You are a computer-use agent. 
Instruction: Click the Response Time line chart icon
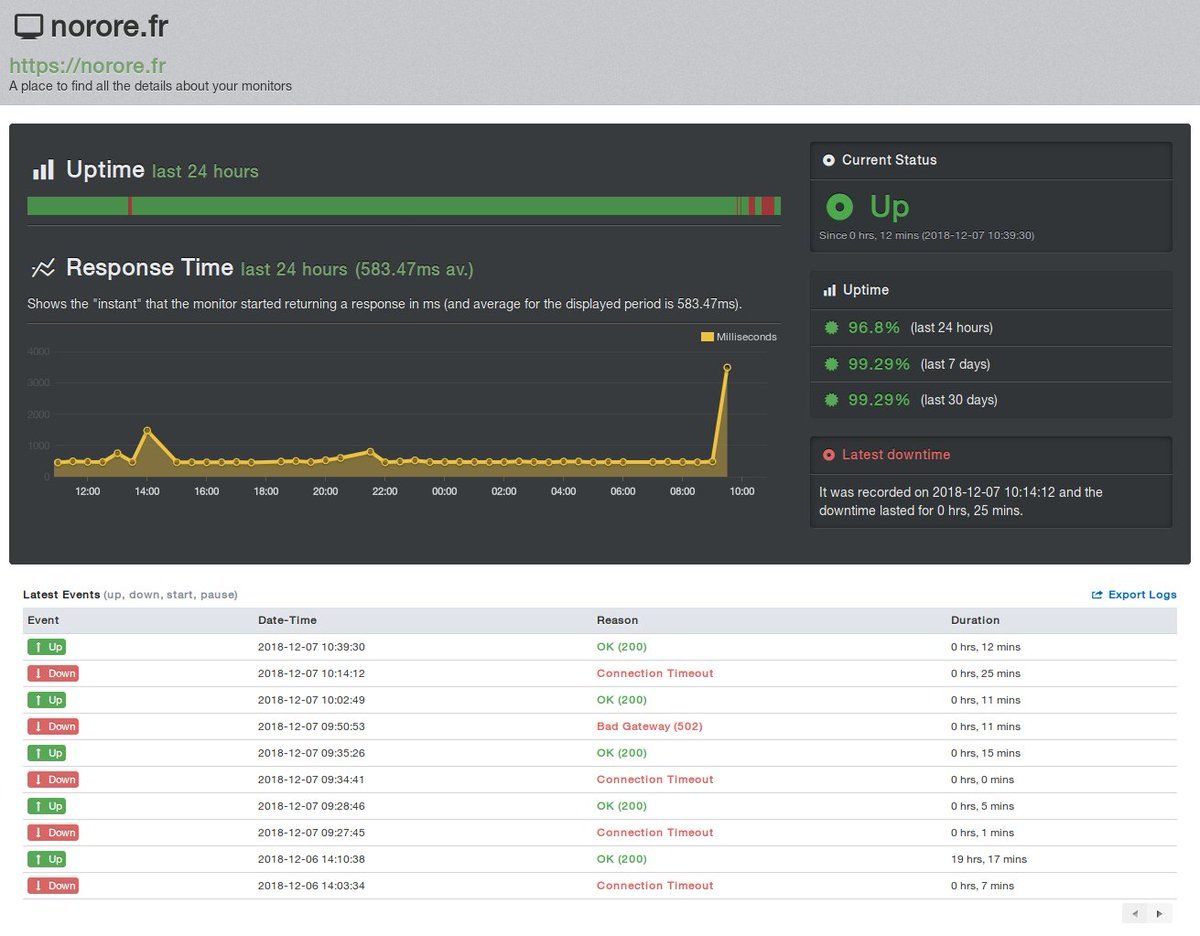[43, 268]
